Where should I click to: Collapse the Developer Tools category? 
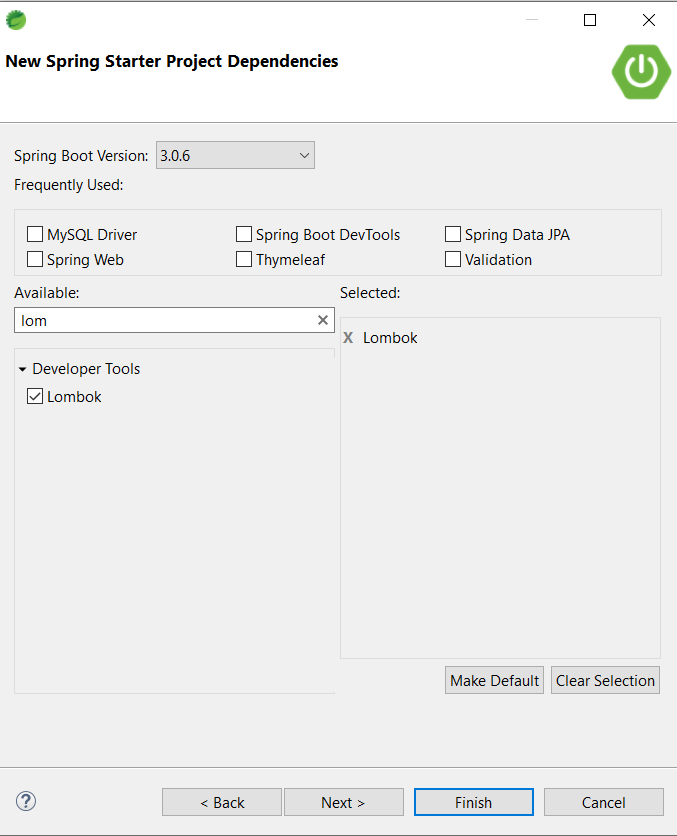pos(23,369)
